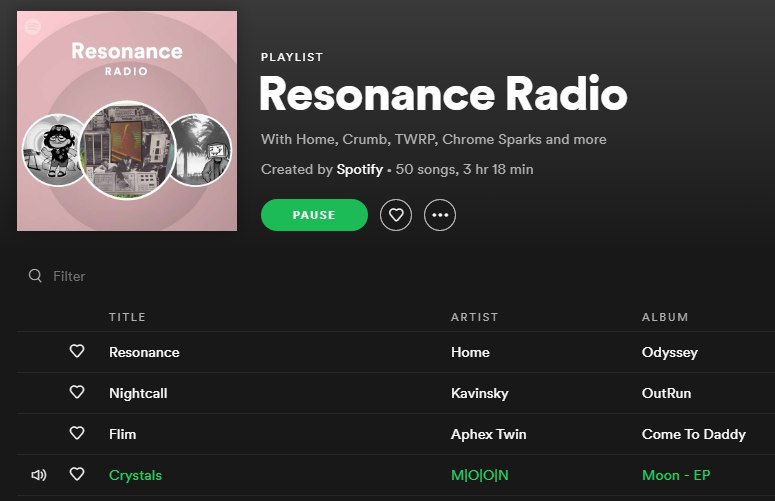775x501 pixels.
Task: Click the Filter search field
Action: pyautogui.click(x=69, y=276)
